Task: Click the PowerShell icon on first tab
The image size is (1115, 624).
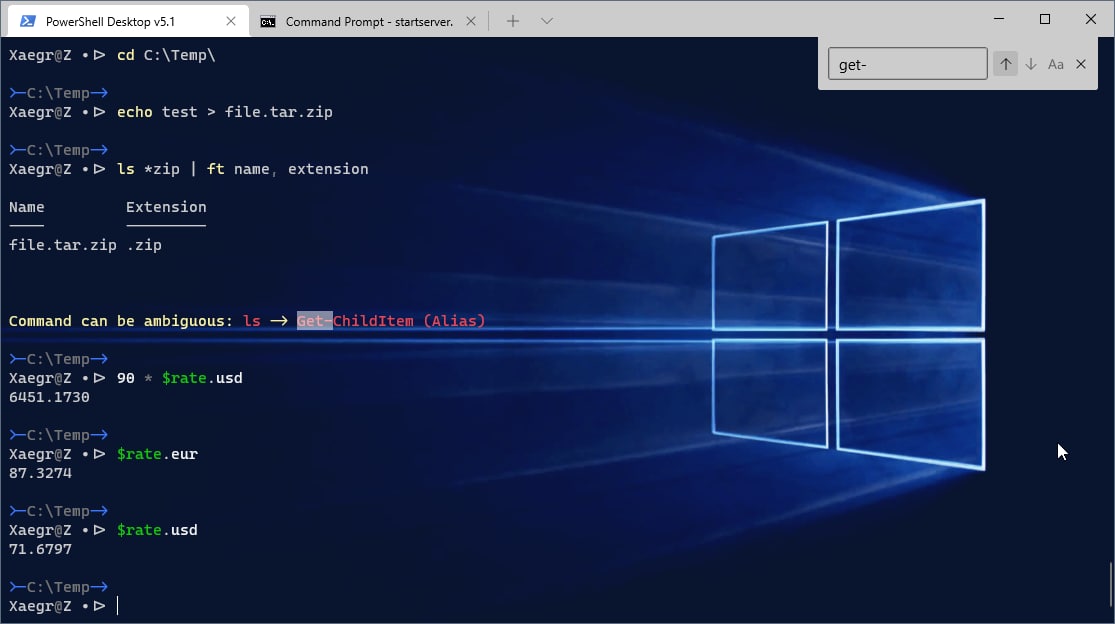Action: click(x=28, y=21)
